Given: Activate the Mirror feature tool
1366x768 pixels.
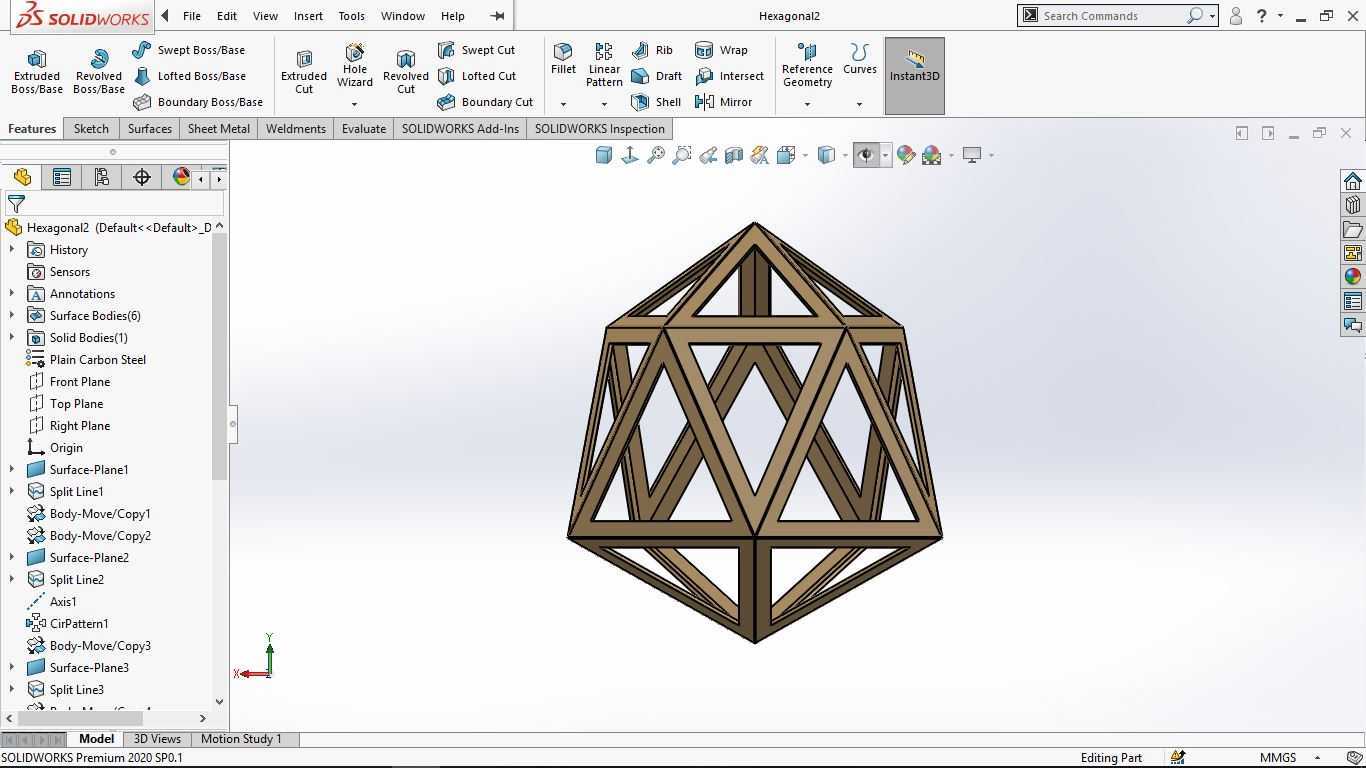Looking at the screenshot, I should point(723,102).
